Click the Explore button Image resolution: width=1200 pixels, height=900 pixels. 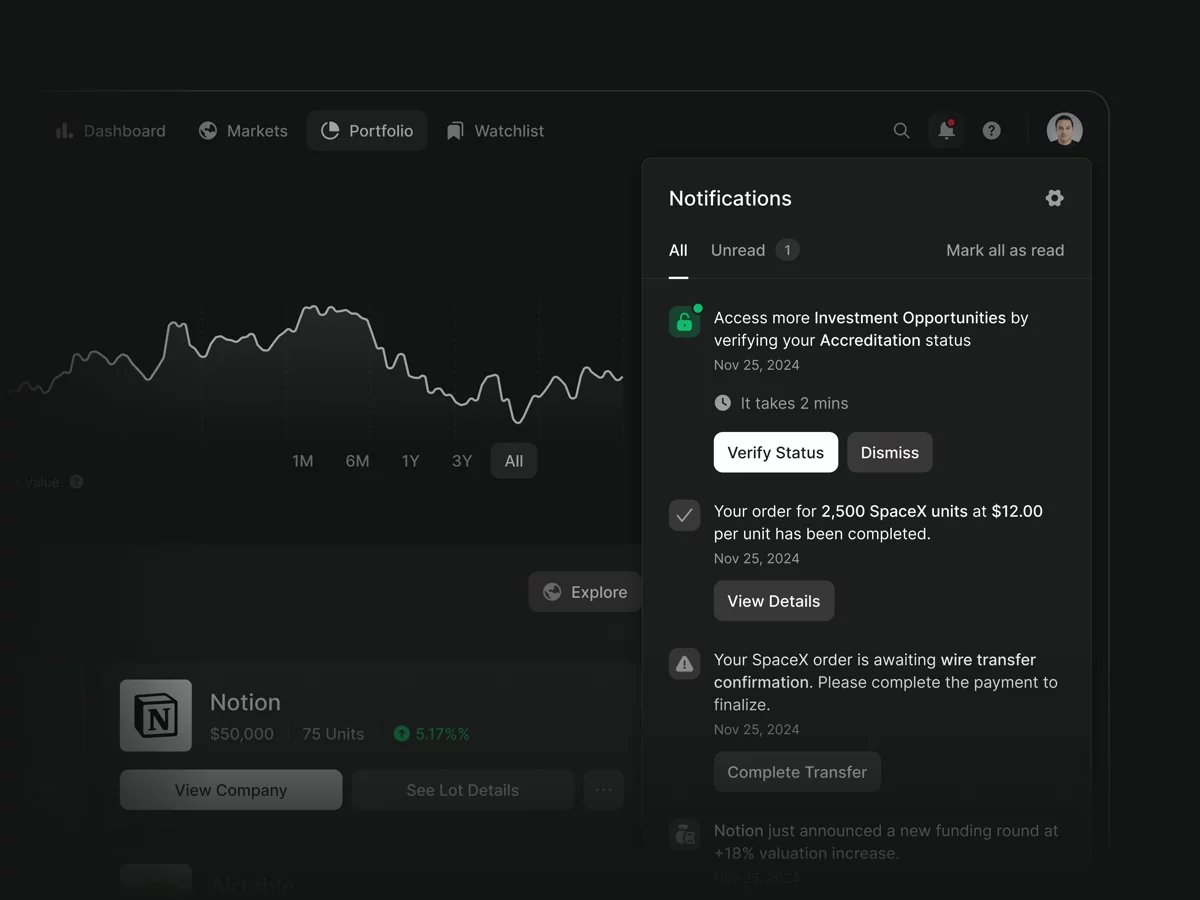click(x=585, y=592)
